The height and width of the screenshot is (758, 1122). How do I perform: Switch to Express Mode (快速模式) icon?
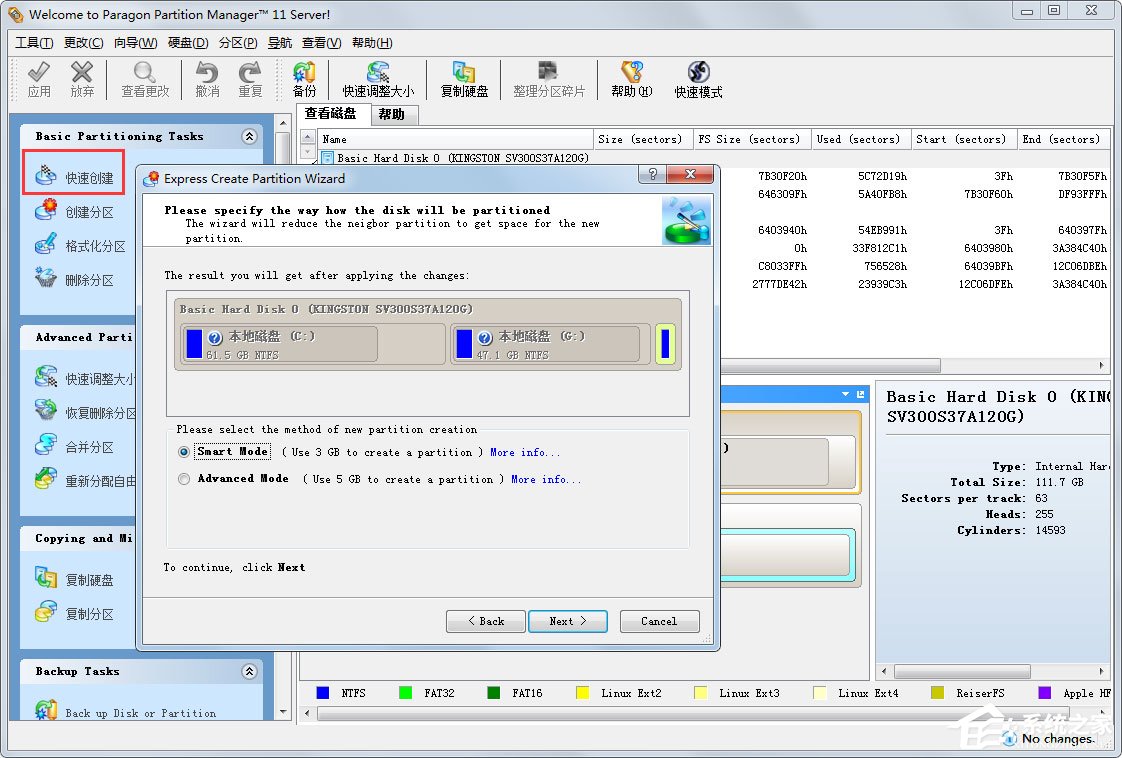[698, 79]
